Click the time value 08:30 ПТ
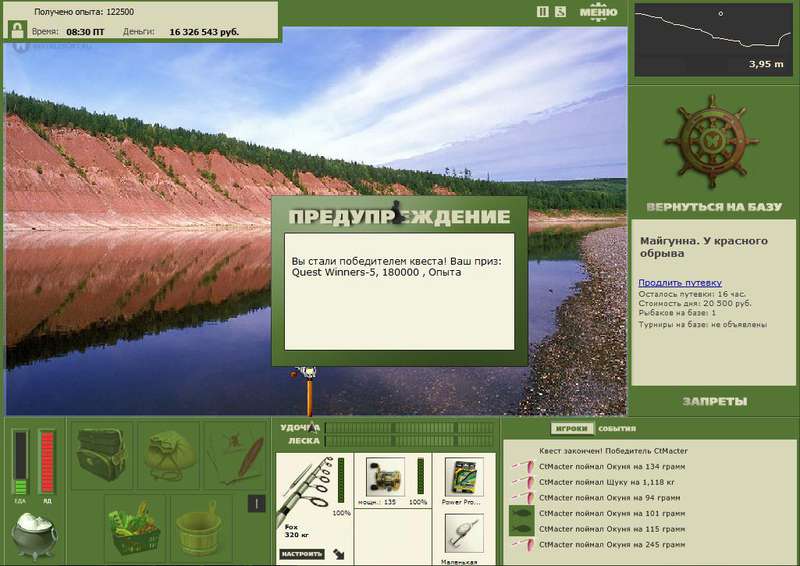 tap(85, 32)
